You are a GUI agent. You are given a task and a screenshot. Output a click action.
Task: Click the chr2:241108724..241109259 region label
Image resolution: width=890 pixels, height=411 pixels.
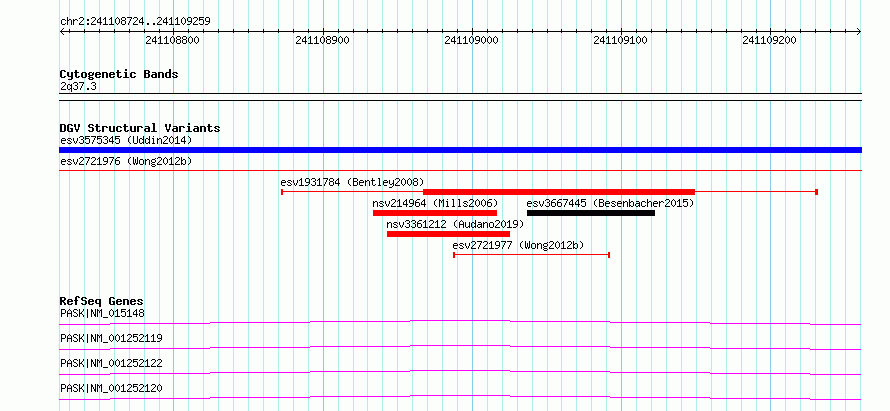coord(135,22)
